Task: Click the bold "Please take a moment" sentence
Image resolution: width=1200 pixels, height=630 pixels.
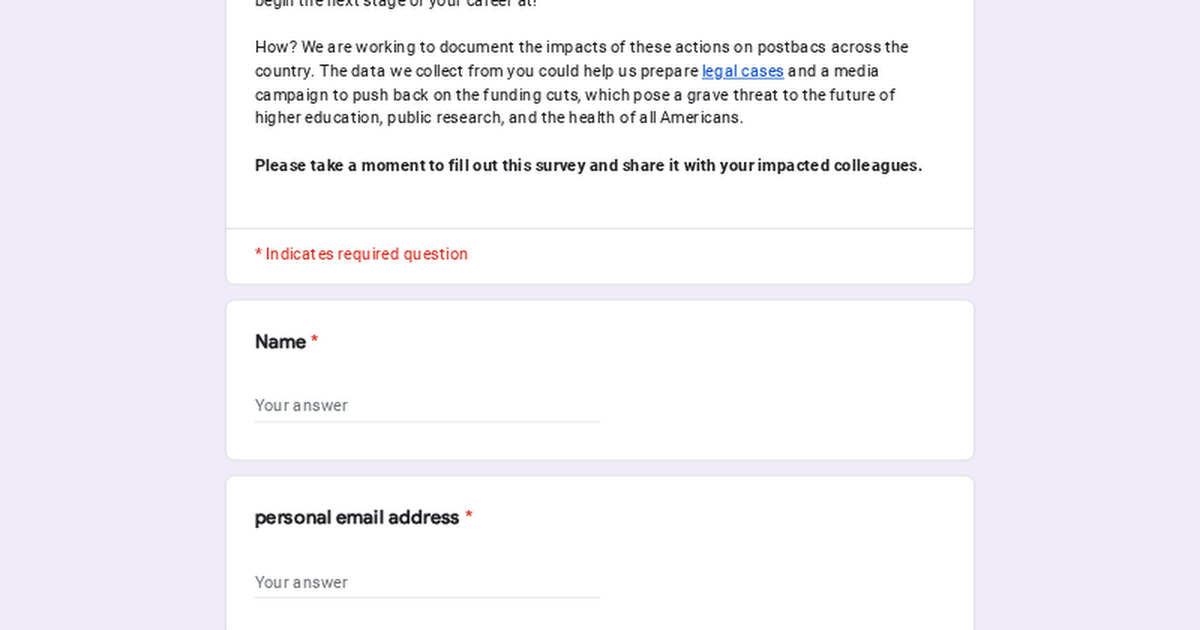Action: (588, 166)
